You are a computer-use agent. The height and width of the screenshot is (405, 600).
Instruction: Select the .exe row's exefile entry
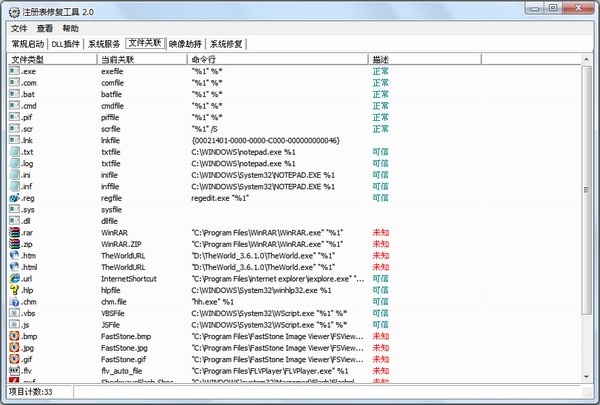[111, 72]
